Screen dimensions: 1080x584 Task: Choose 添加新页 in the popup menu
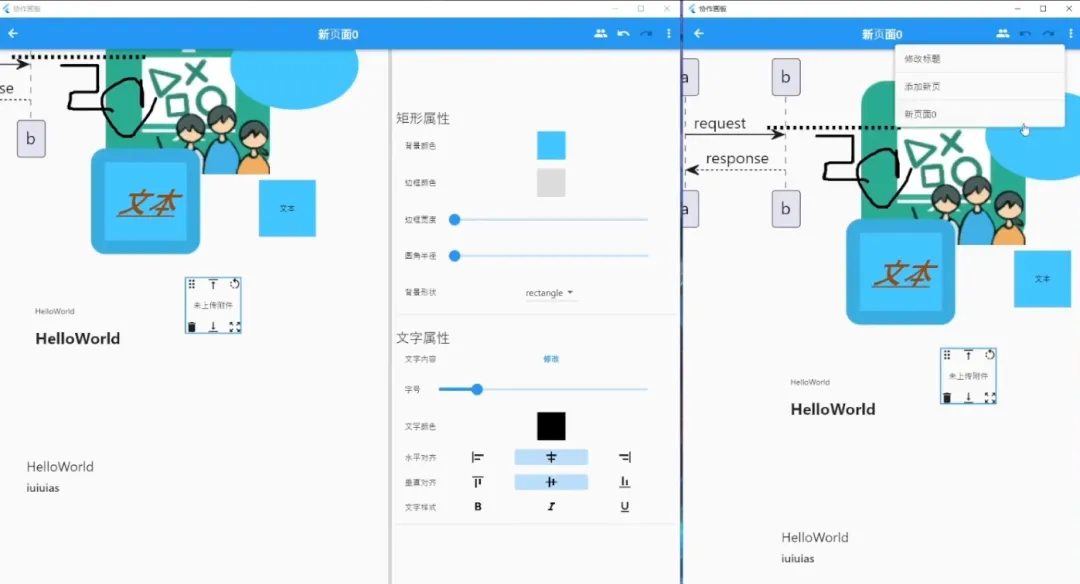[922, 87]
